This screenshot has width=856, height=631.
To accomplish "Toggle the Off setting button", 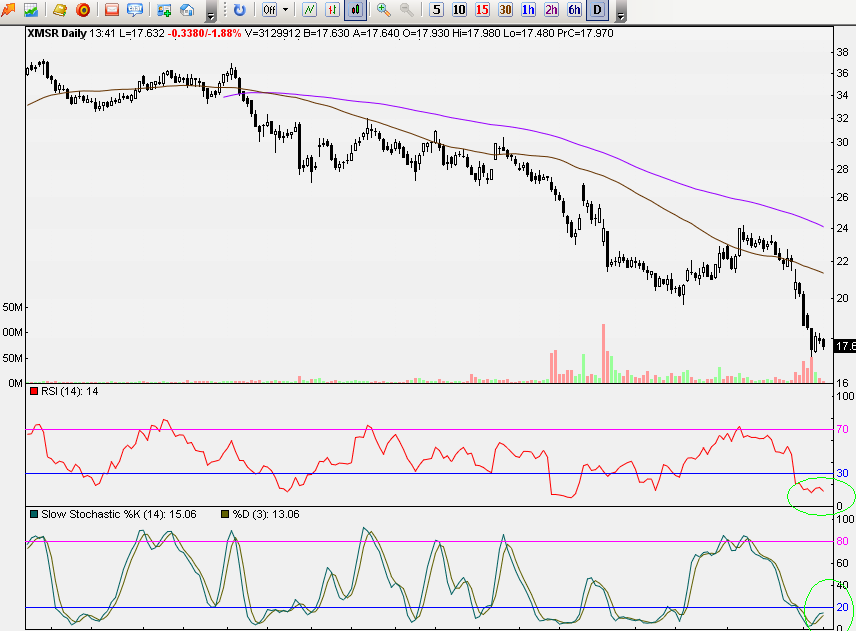I will click(x=268, y=10).
